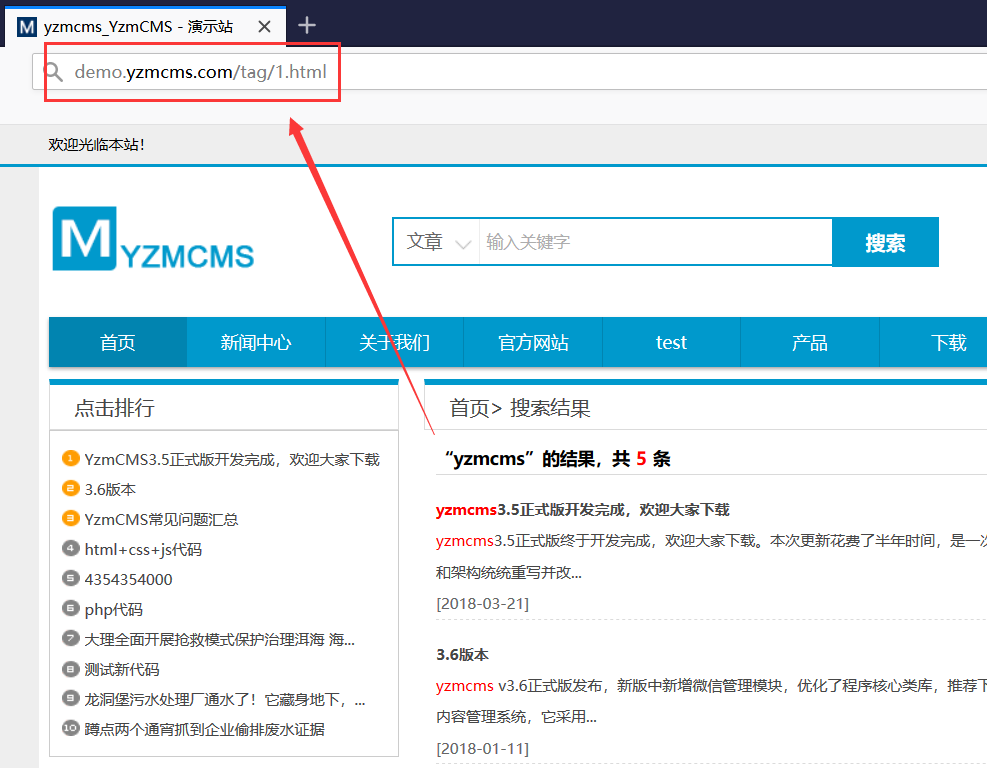Focus the URL demo.yzmcms.com/tag/1.html
The image size is (987, 768).
[200, 72]
